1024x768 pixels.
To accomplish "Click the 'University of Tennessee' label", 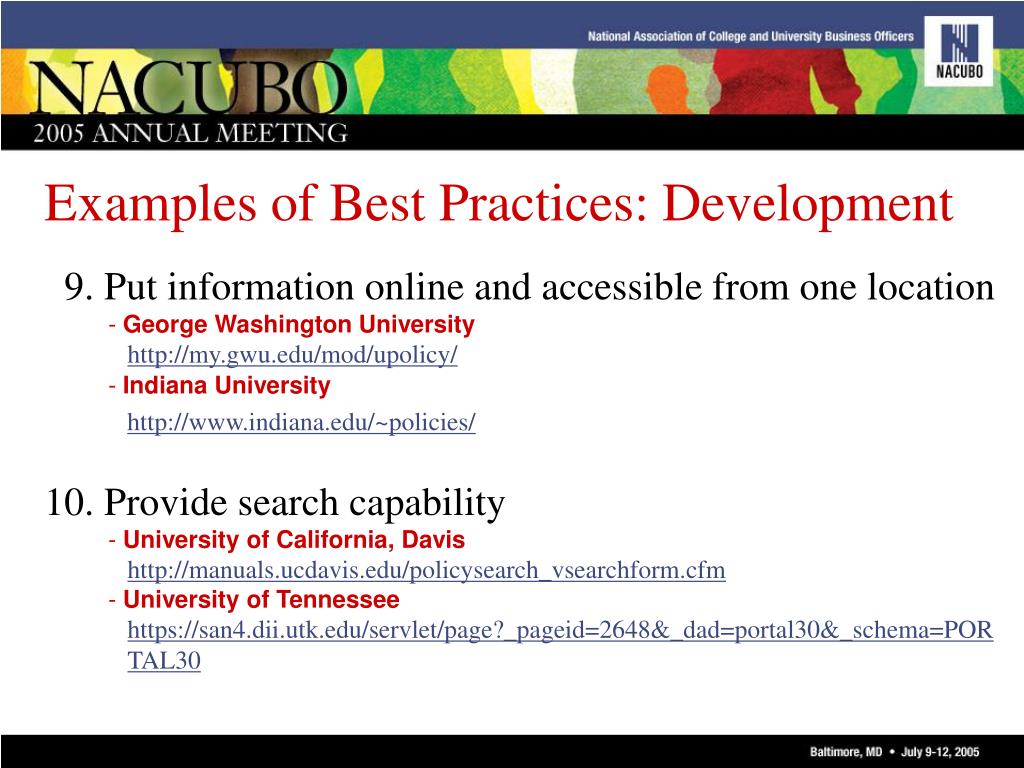I will (x=261, y=600).
